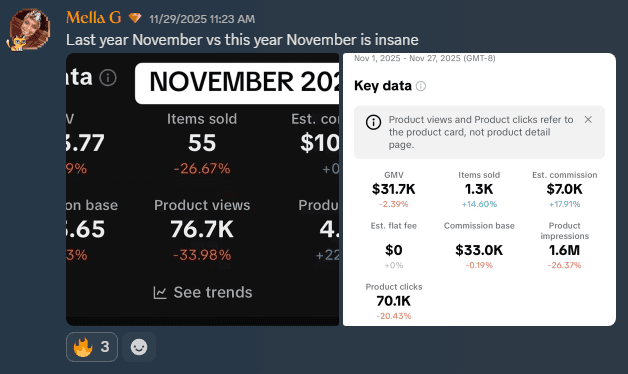Click the info icon in dark screenshot header

[x=108, y=78]
